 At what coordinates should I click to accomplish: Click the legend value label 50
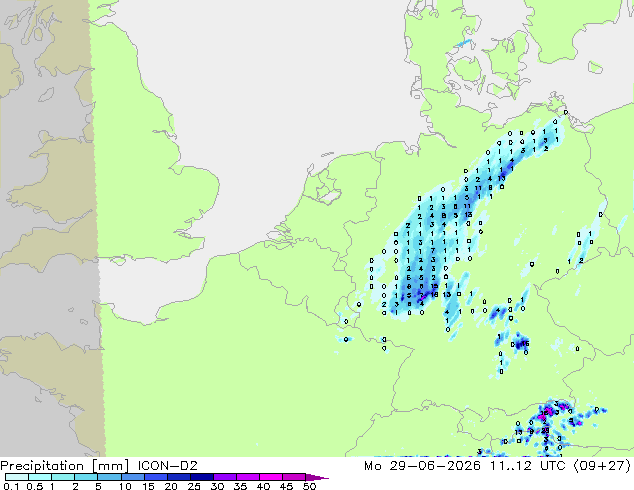click(x=309, y=486)
